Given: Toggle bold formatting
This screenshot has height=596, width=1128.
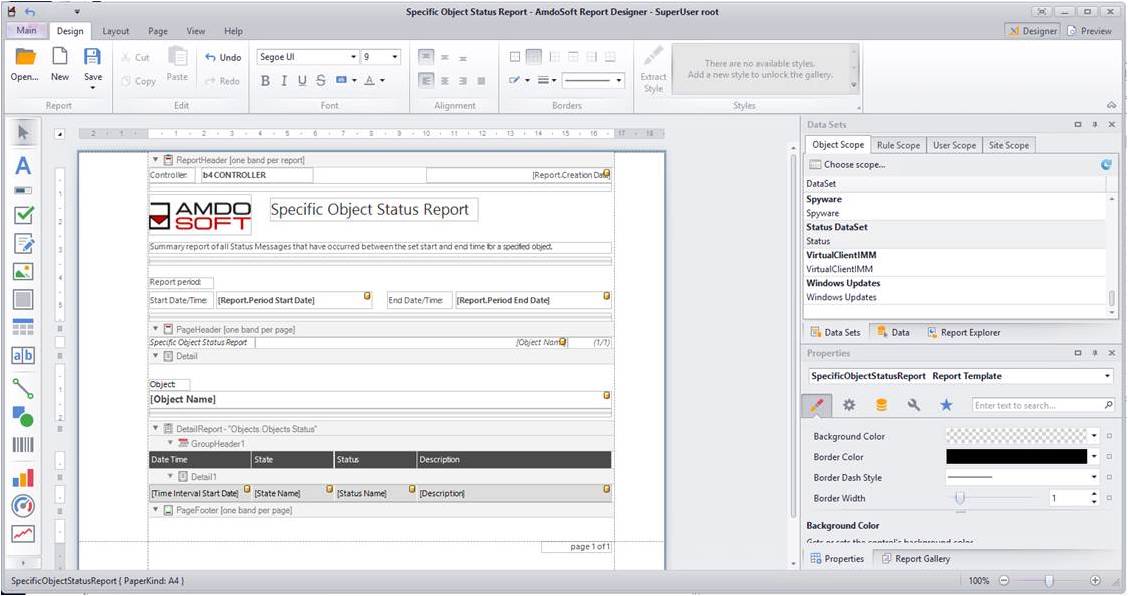Looking at the screenshot, I should coord(265,81).
